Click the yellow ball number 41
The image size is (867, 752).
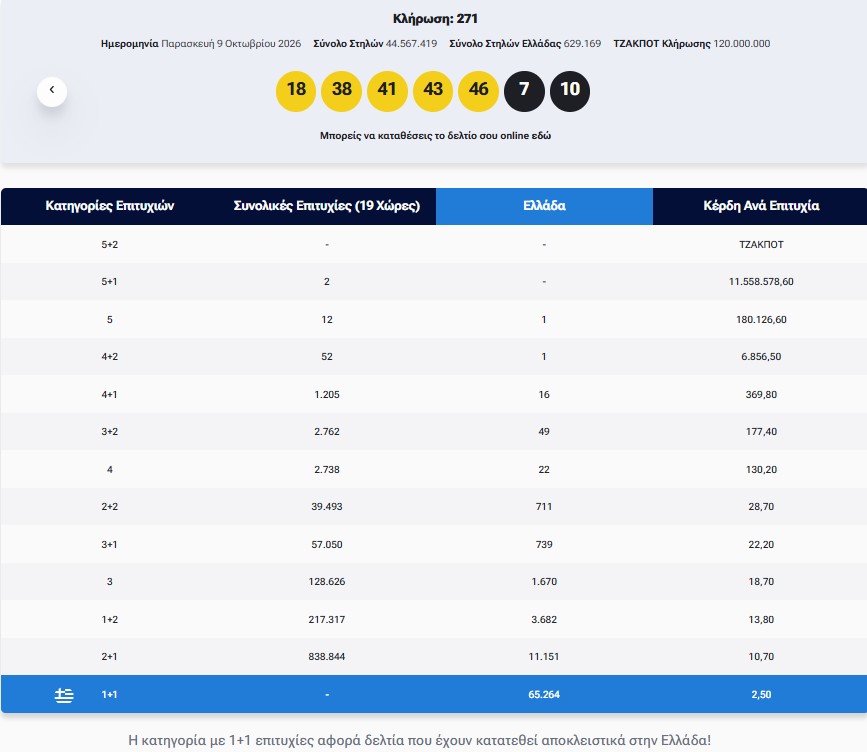pos(387,91)
